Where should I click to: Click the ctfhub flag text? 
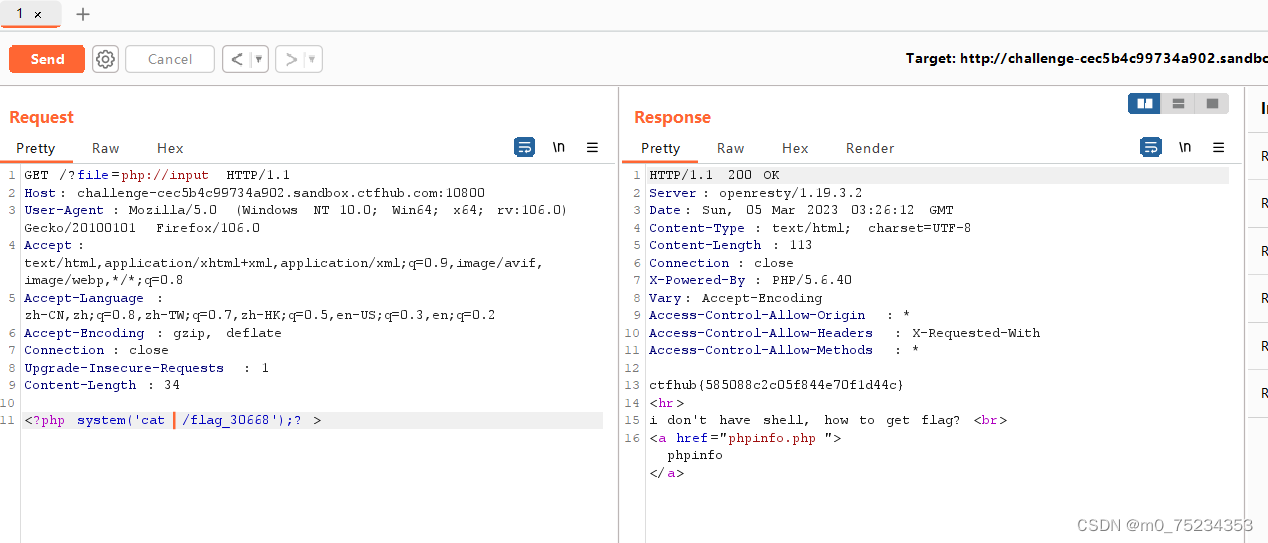tap(776, 385)
